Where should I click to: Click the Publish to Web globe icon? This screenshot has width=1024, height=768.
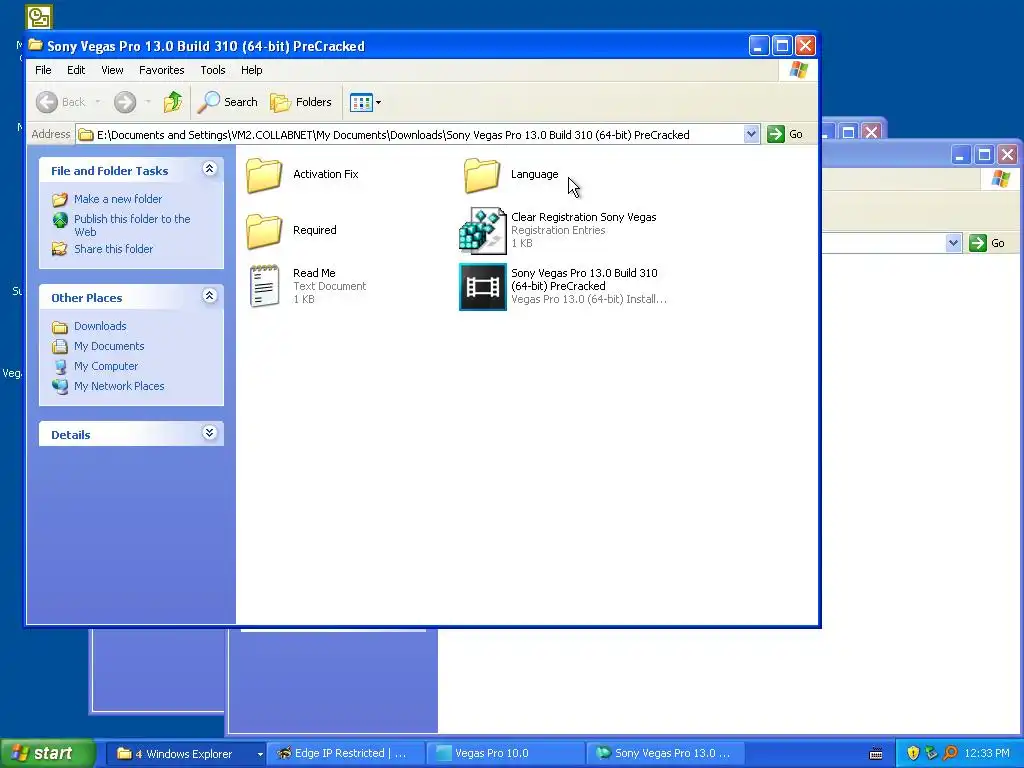click(x=60, y=220)
